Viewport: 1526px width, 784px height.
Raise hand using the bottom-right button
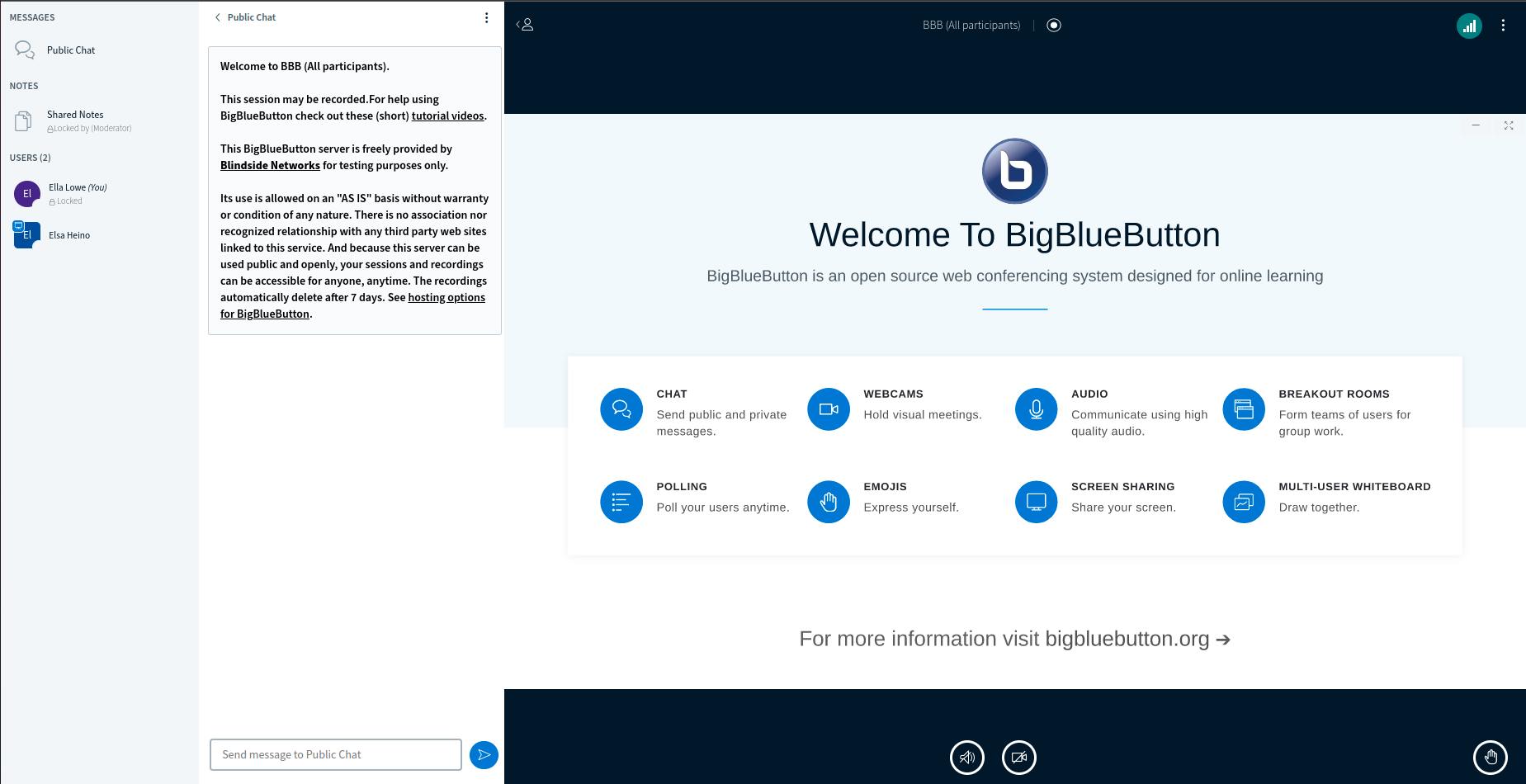tap(1491, 757)
